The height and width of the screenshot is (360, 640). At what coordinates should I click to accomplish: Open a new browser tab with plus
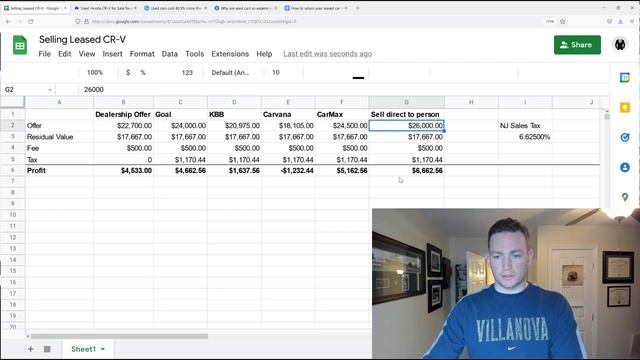[358, 8]
